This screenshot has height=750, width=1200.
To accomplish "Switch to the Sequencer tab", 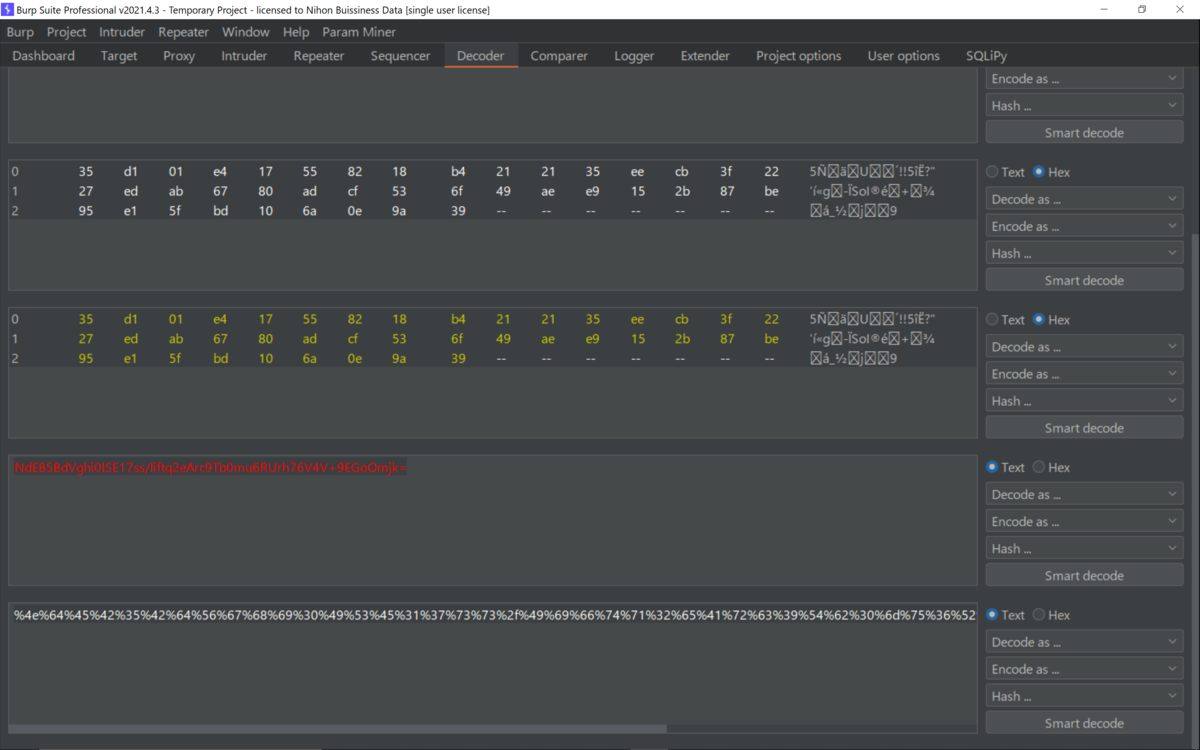I will click(x=400, y=56).
